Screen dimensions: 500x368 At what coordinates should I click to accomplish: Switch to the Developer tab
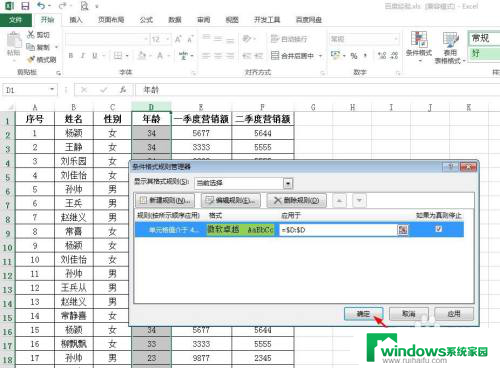pos(267,20)
